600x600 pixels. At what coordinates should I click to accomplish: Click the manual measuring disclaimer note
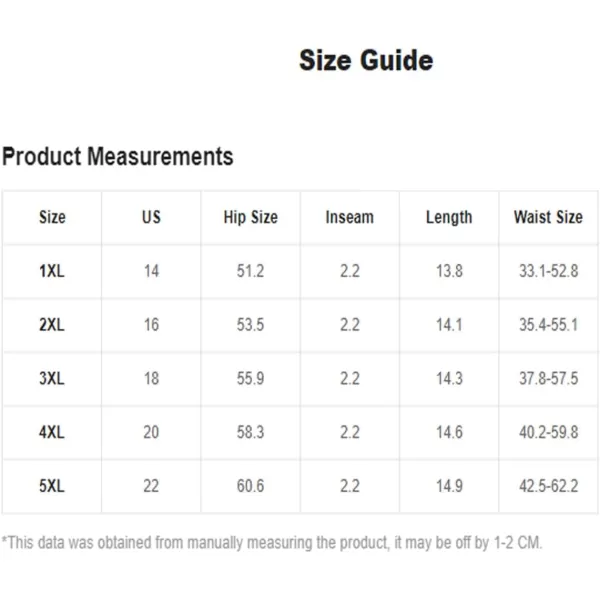tap(272, 543)
